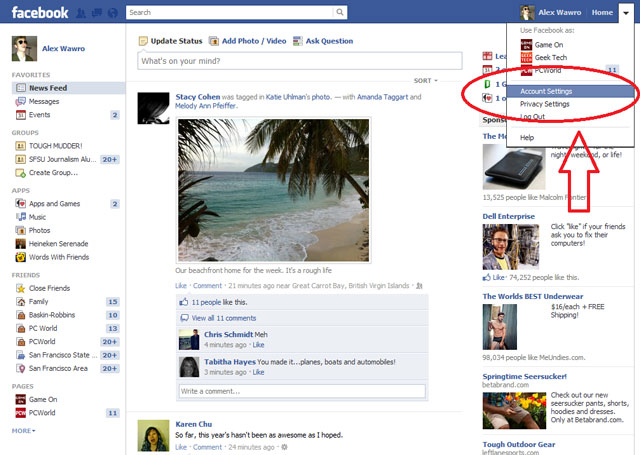
Task: Open account dropdown arrow in top bar
Action: coord(626,13)
